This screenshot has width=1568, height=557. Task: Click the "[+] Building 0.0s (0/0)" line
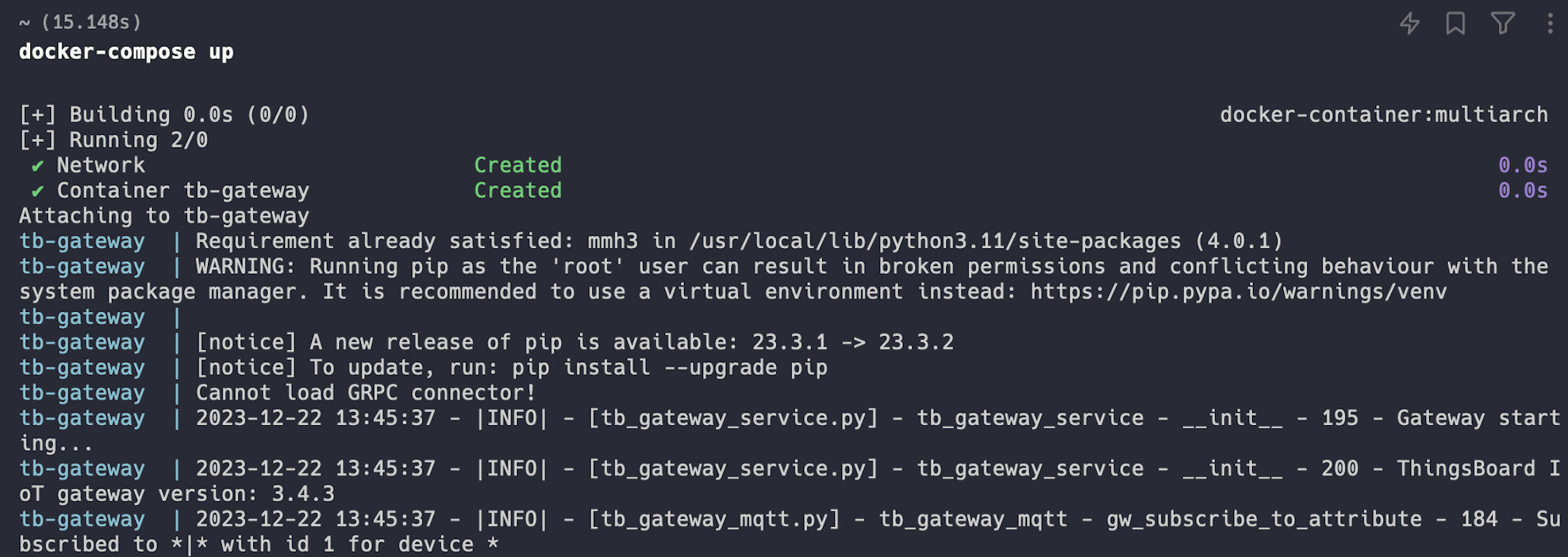pos(164,115)
